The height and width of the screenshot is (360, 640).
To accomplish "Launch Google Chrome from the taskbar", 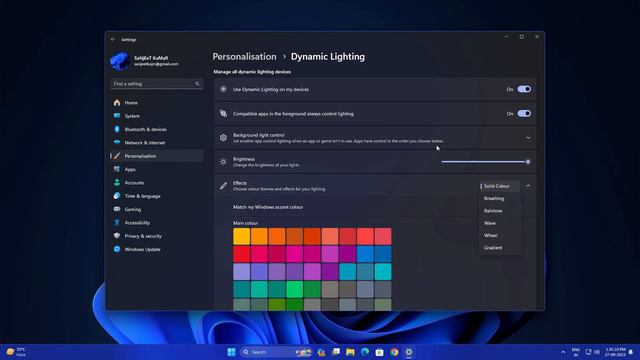I will tap(394, 352).
